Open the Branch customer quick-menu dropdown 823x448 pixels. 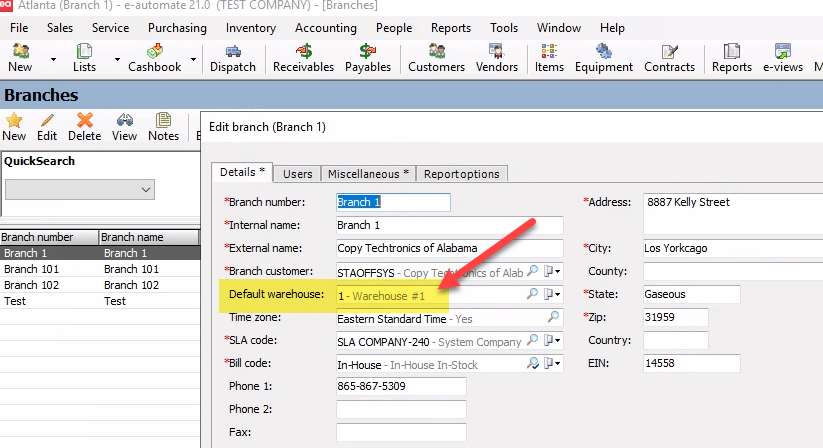coord(552,271)
